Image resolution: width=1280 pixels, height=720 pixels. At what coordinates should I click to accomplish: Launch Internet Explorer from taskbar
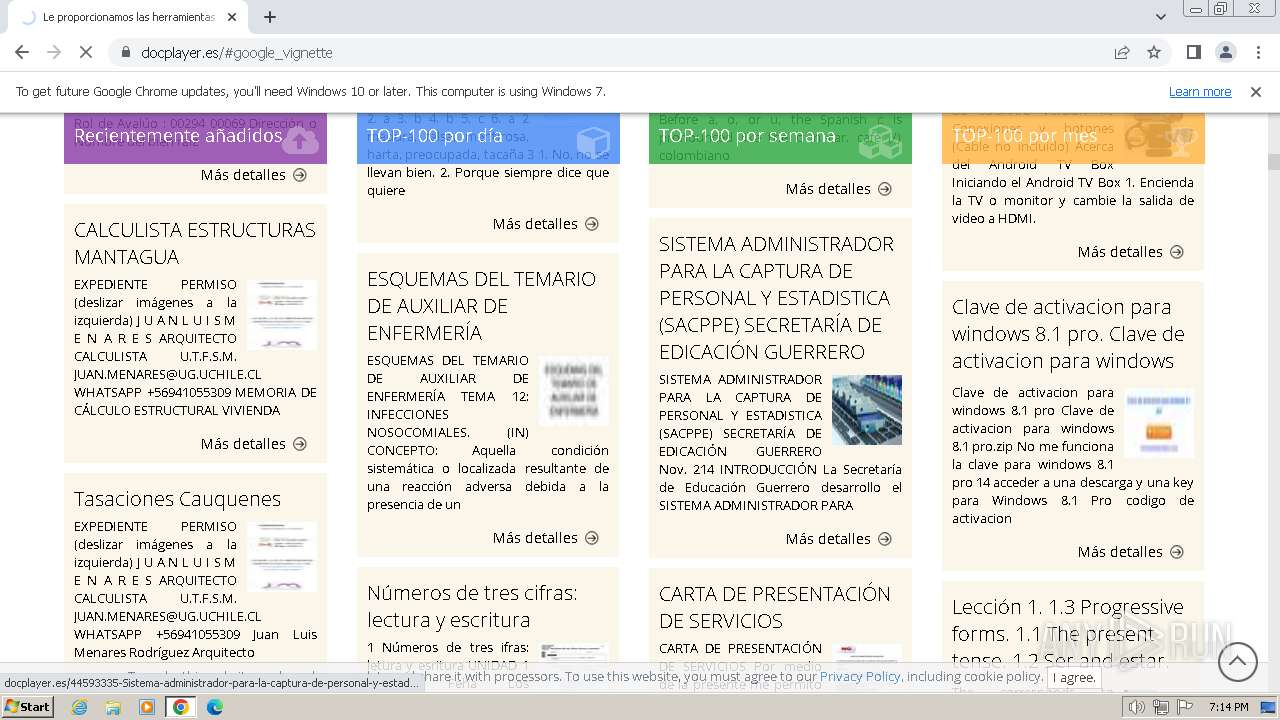pyautogui.click(x=79, y=707)
